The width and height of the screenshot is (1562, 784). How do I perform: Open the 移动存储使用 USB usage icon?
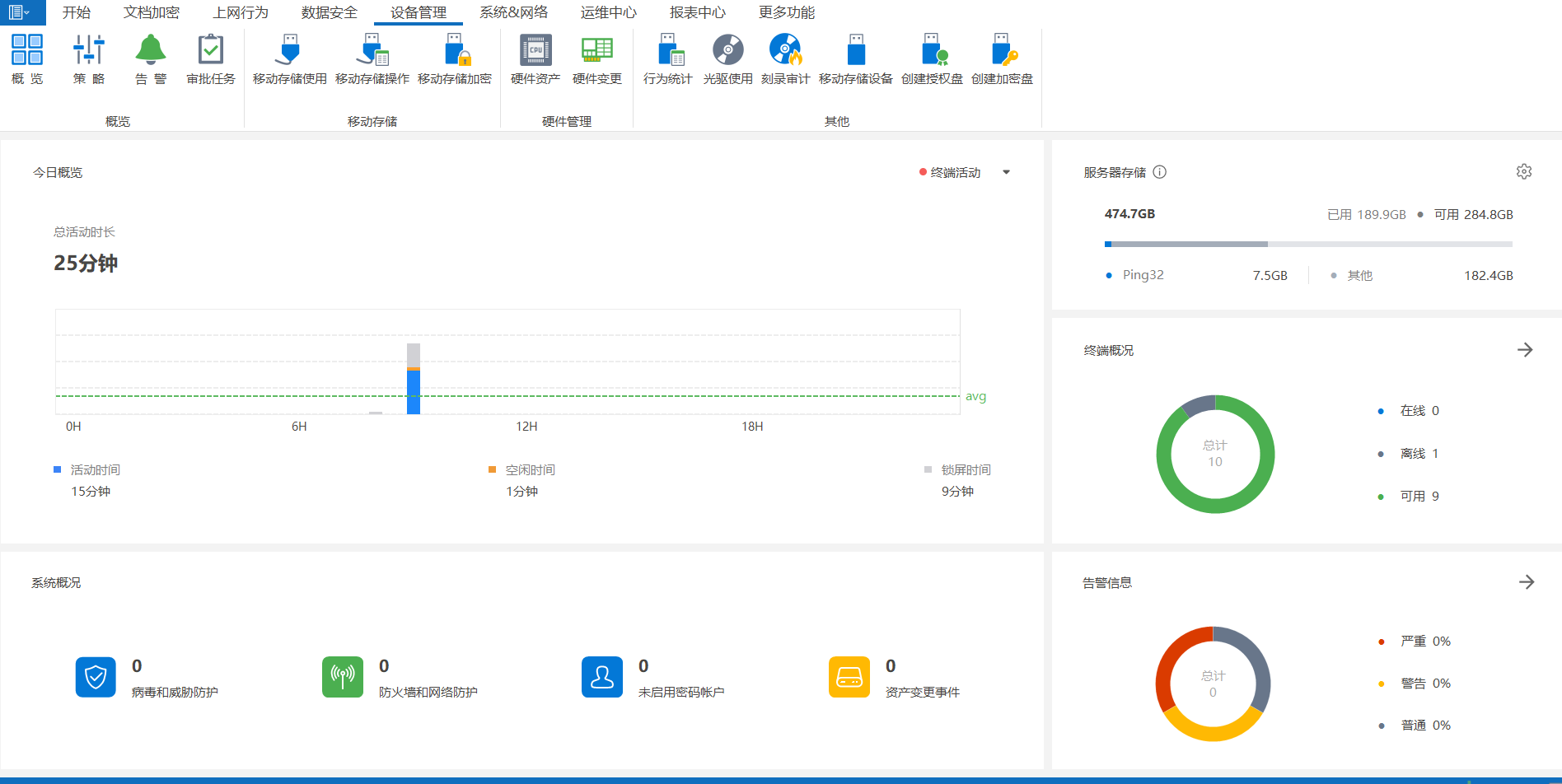[x=289, y=51]
